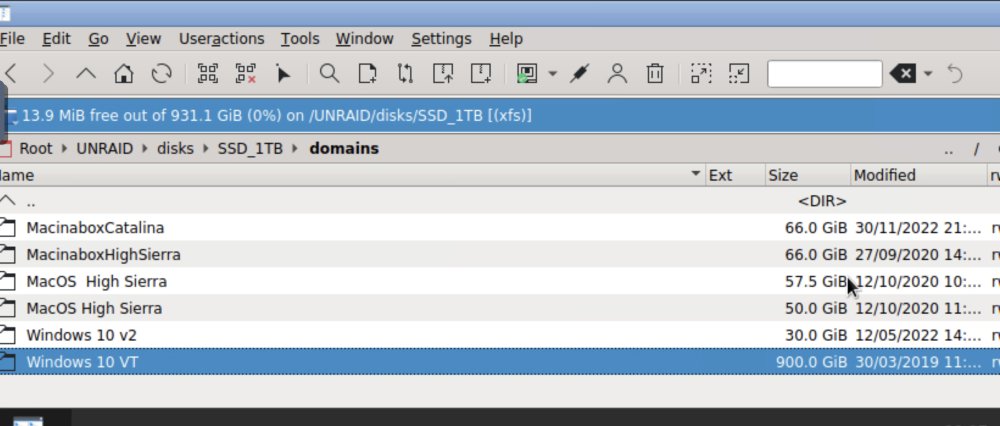This screenshot has width=1000, height=426.
Task: Click the '/' root button on path bar
Action: 976,149
